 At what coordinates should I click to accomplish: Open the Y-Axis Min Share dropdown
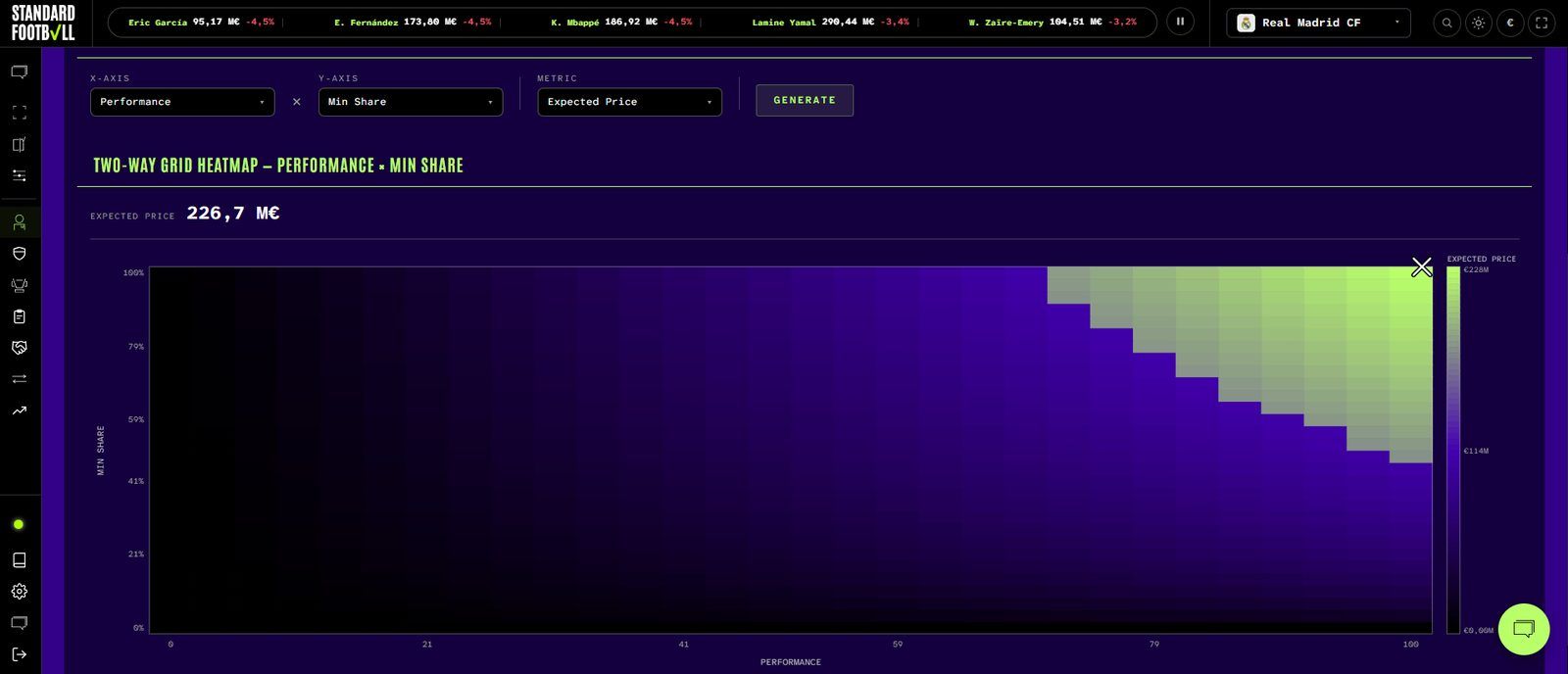[411, 102]
